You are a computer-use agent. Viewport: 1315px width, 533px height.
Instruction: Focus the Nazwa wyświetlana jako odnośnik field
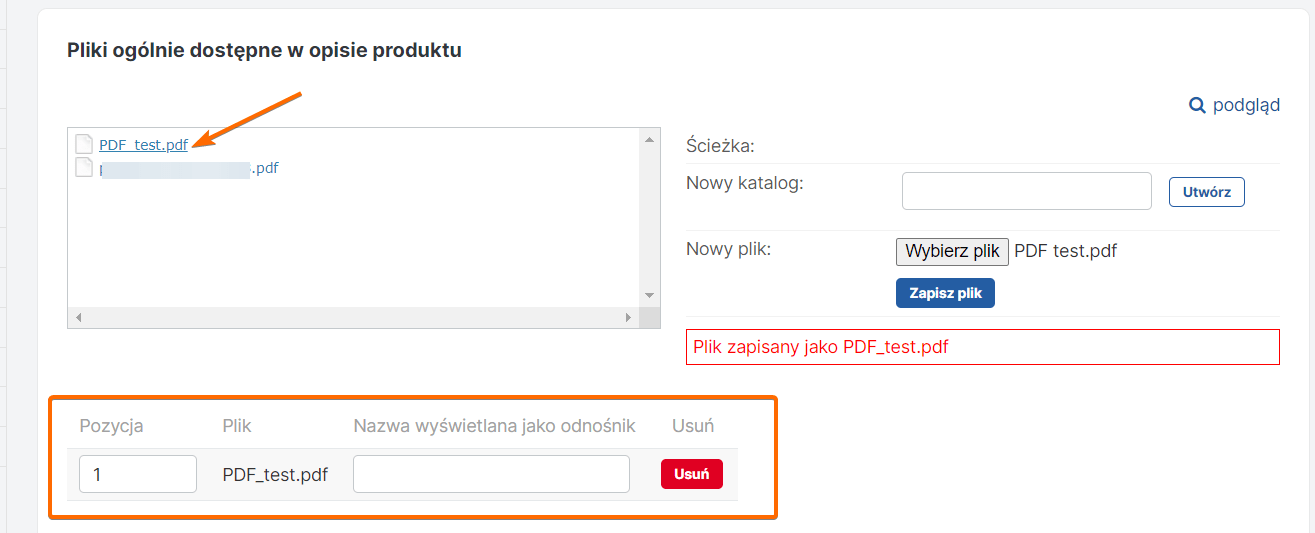click(491, 474)
